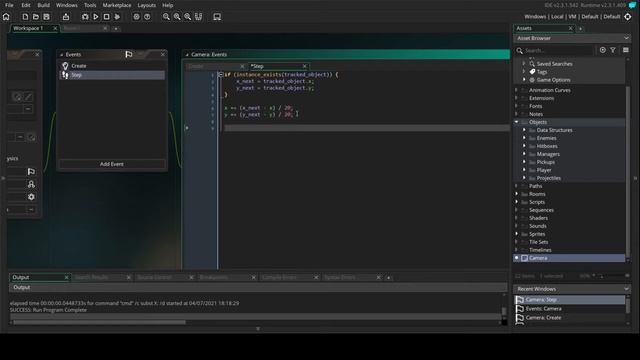
Task: Zoom out the workspace
Action: click(x=166, y=17)
